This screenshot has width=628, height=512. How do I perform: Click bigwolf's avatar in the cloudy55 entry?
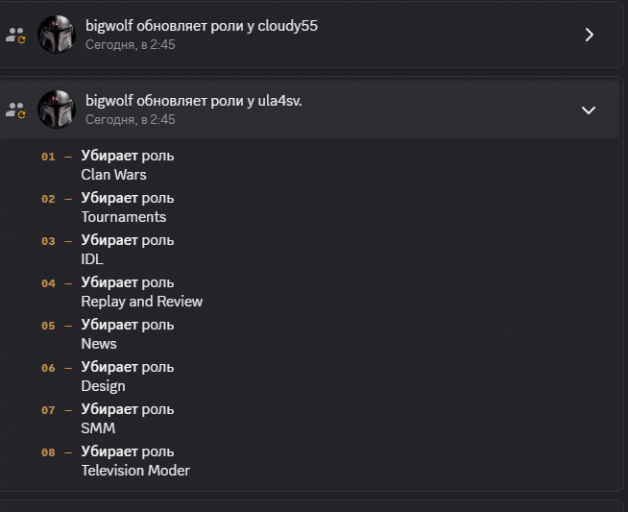pos(56,34)
